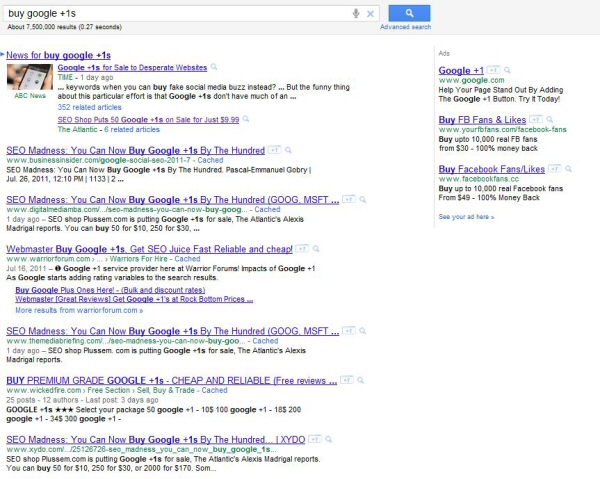Open 'Warriors For Hire' breadcrumb link
This screenshot has width=600, height=479.
click(139, 259)
